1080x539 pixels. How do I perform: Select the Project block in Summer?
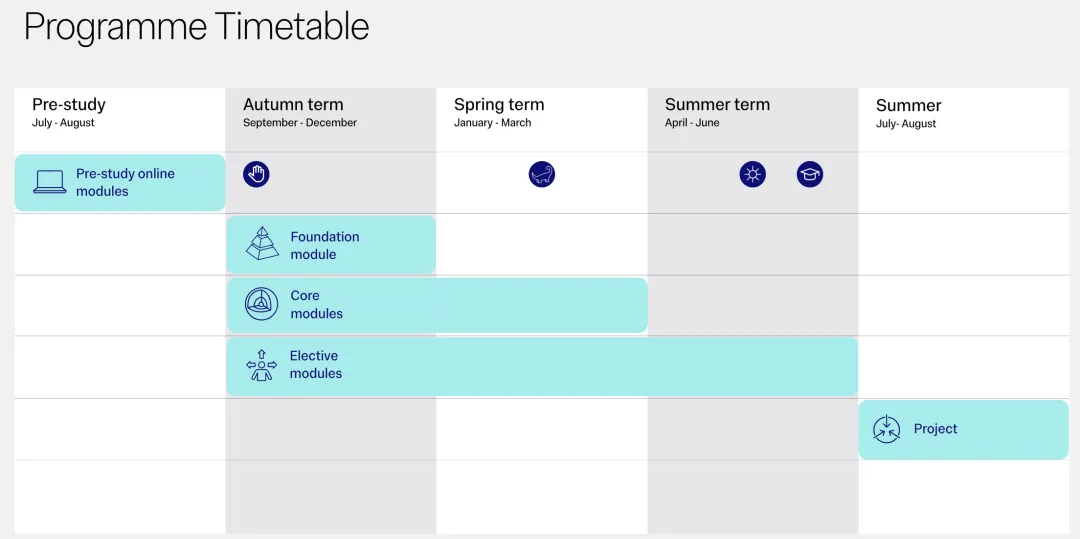963,430
